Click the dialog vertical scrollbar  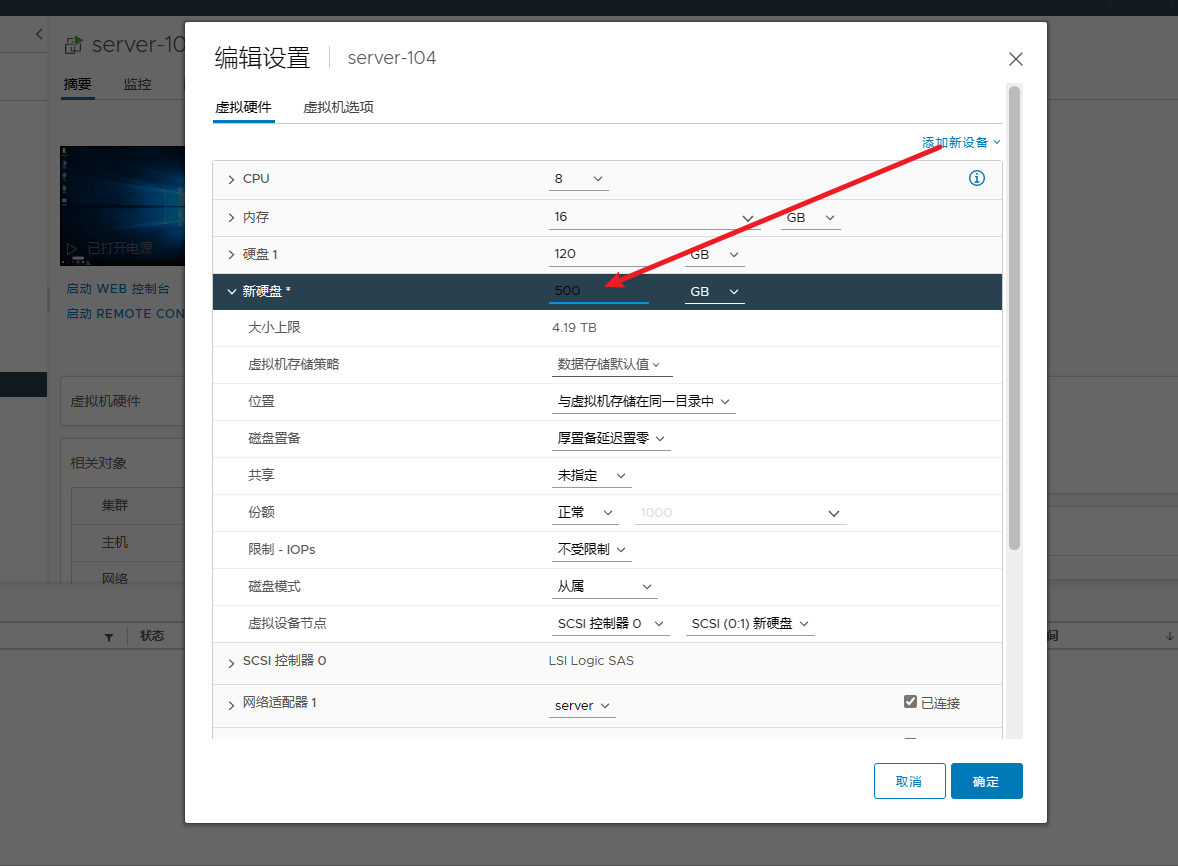tap(1014, 320)
